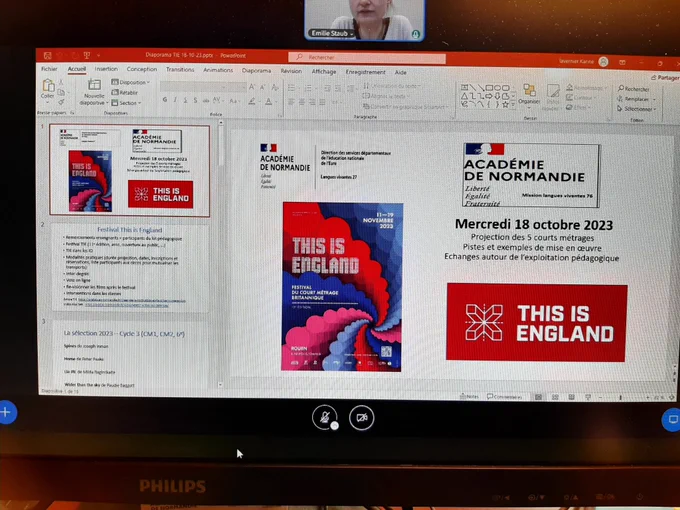Viewport: 680px width, 510px height.
Task: Select the star shape in shapes gallery
Action: click(x=506, y=105)
